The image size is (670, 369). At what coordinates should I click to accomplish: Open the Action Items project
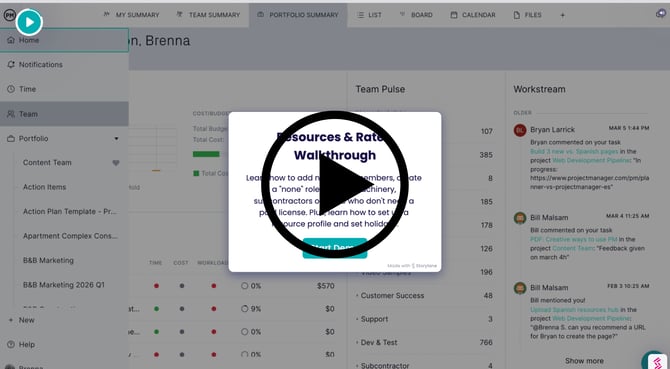(x=44, y=187)
